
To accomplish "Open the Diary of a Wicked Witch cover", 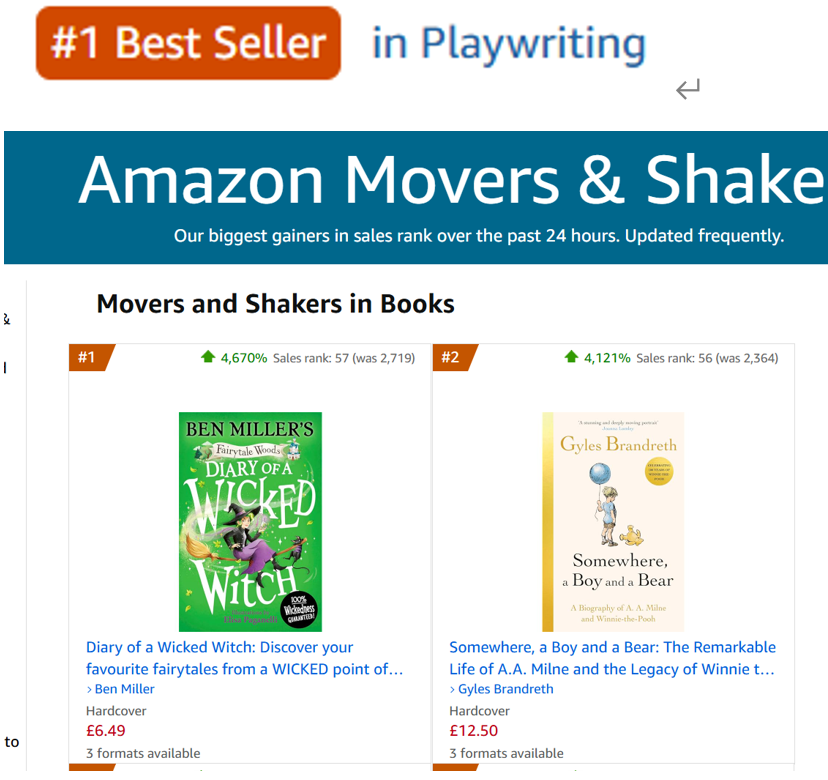I will tap(250, 521).
